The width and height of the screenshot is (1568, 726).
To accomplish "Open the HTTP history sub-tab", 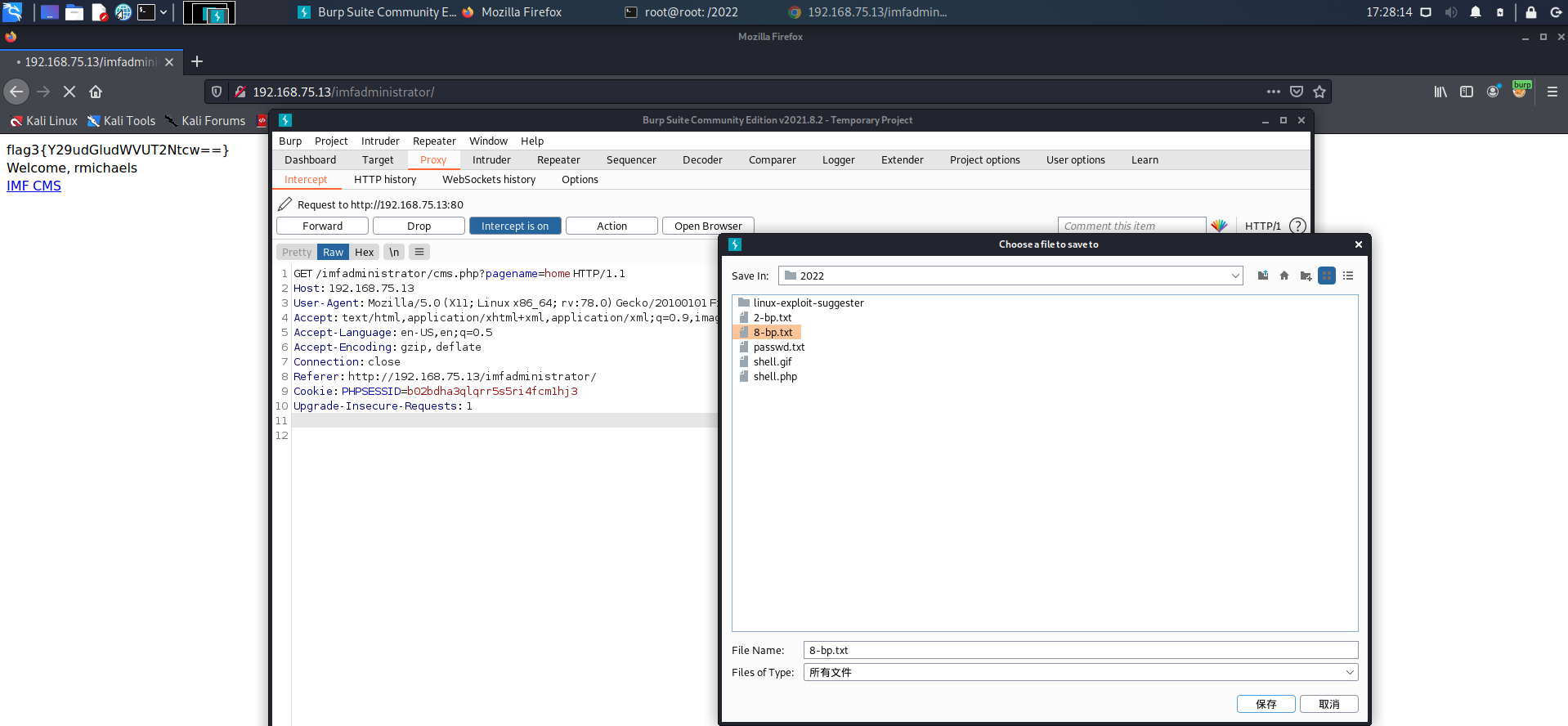I will click(385, 179).
